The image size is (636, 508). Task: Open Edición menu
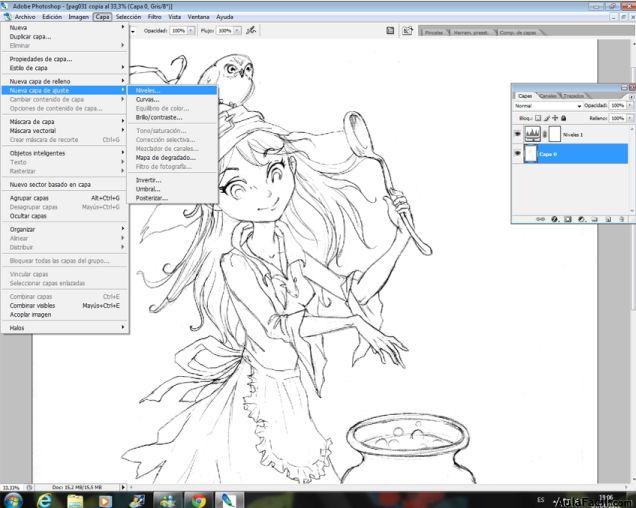click(52, 17)
